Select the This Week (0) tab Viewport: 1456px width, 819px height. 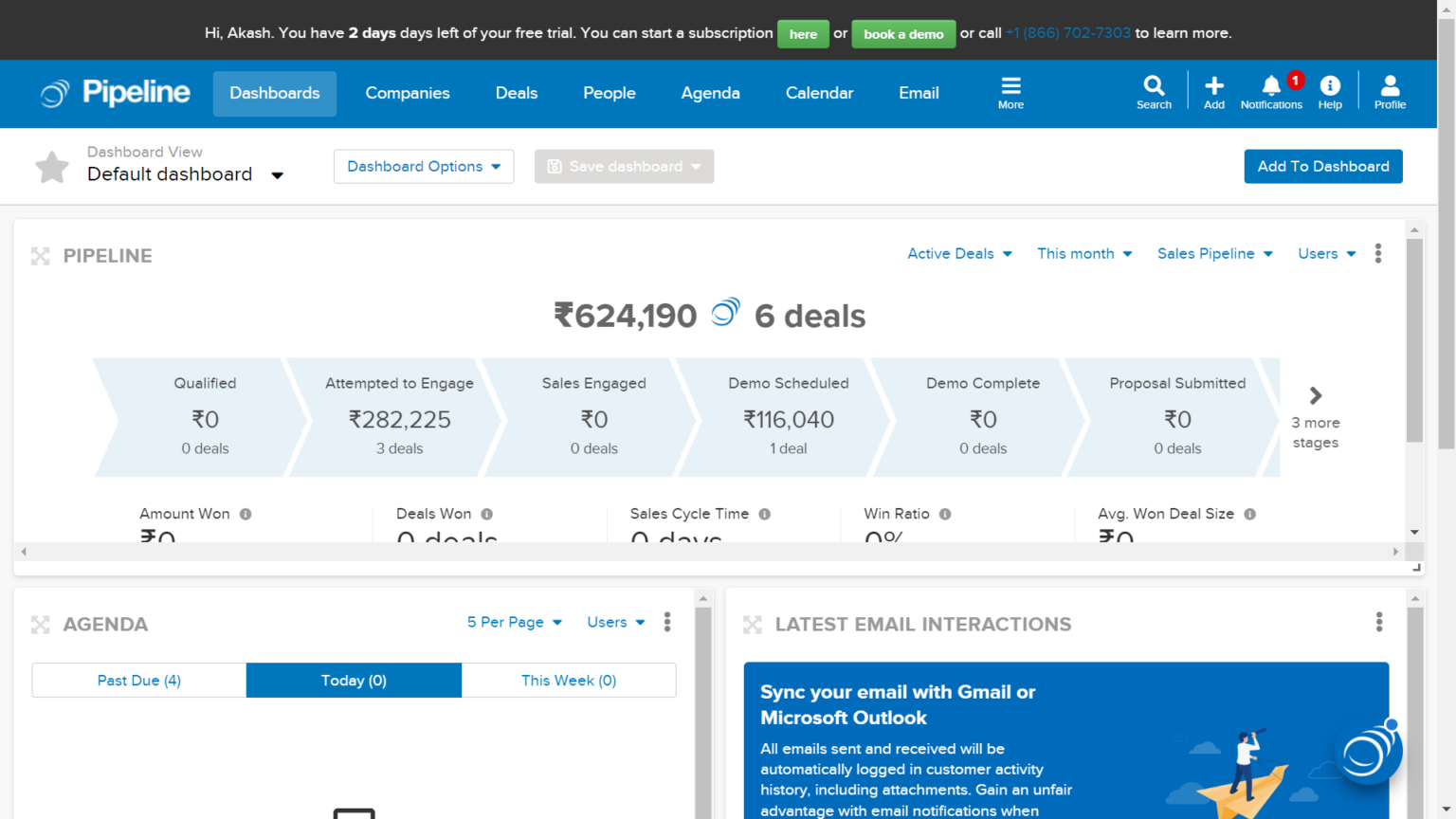pyautogui.click(x=569, y=681)
